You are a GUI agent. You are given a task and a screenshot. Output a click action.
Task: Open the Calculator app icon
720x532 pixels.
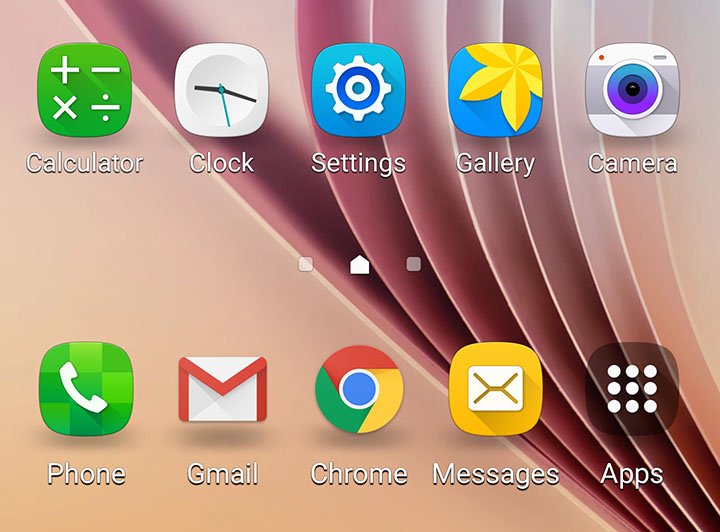coord(84,90)
